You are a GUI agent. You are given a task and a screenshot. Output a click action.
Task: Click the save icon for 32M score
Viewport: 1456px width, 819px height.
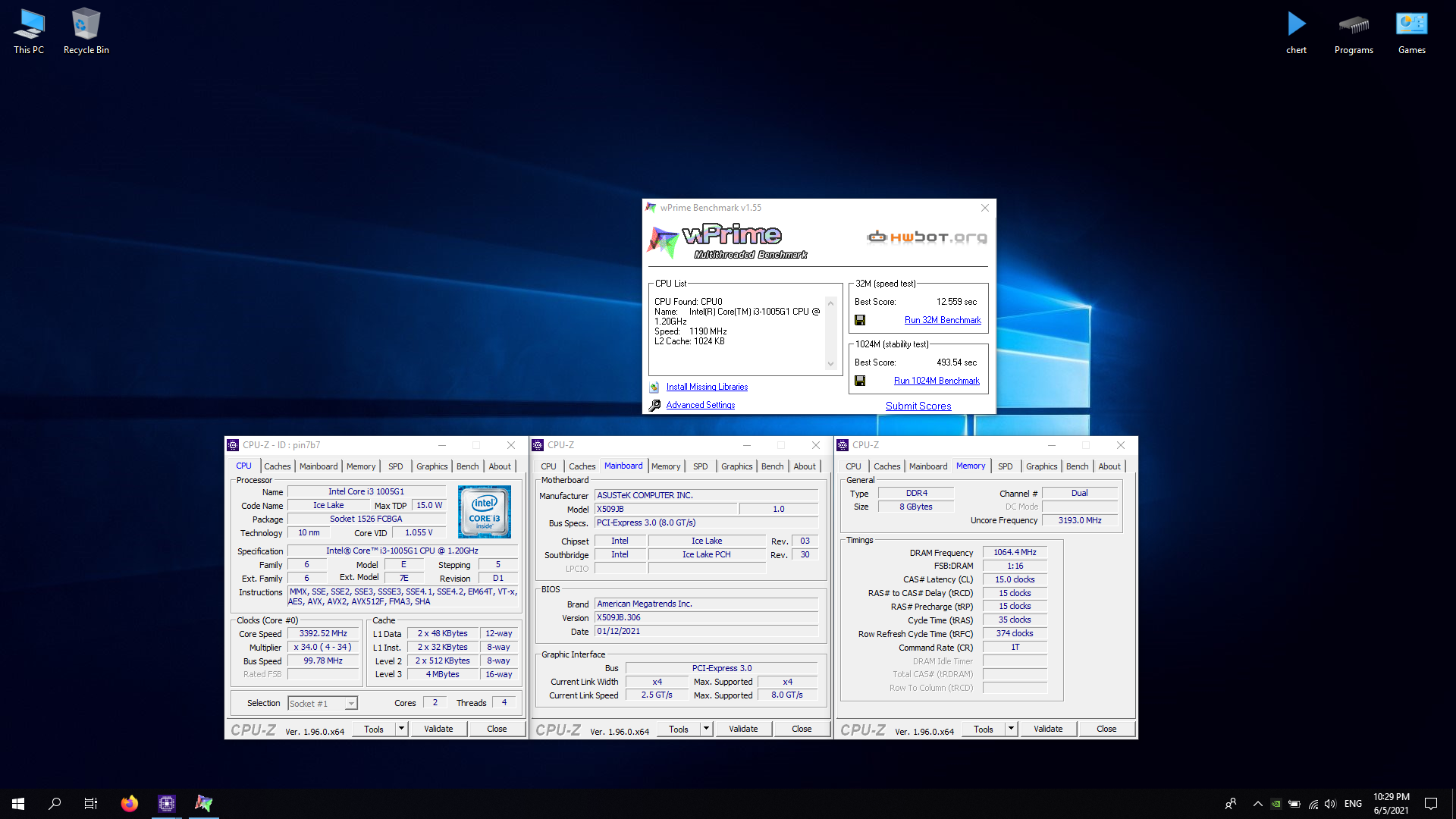point(860,320)
